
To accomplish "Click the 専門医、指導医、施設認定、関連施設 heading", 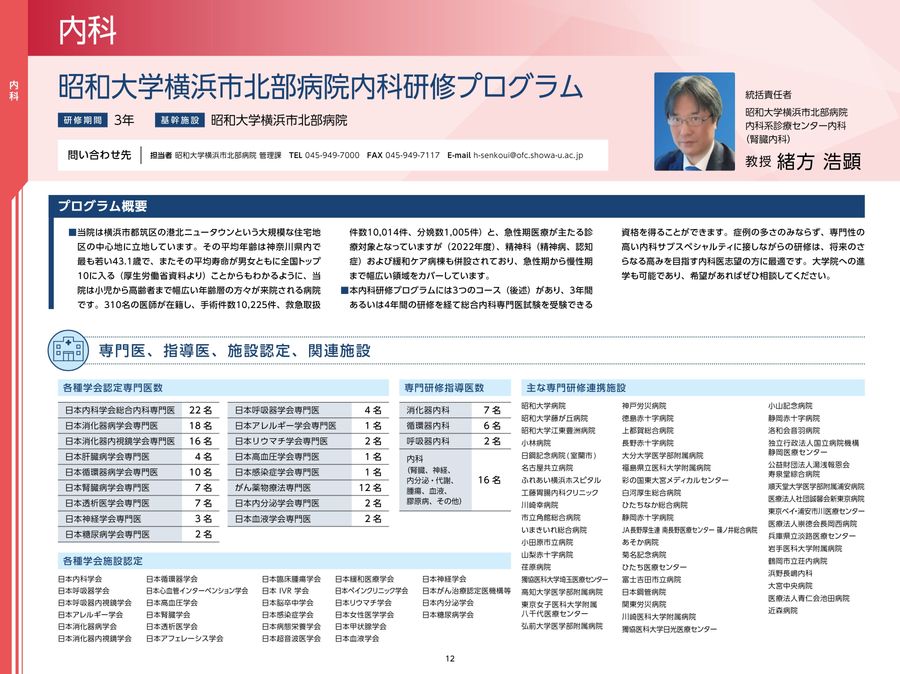I will coord(235,350).
